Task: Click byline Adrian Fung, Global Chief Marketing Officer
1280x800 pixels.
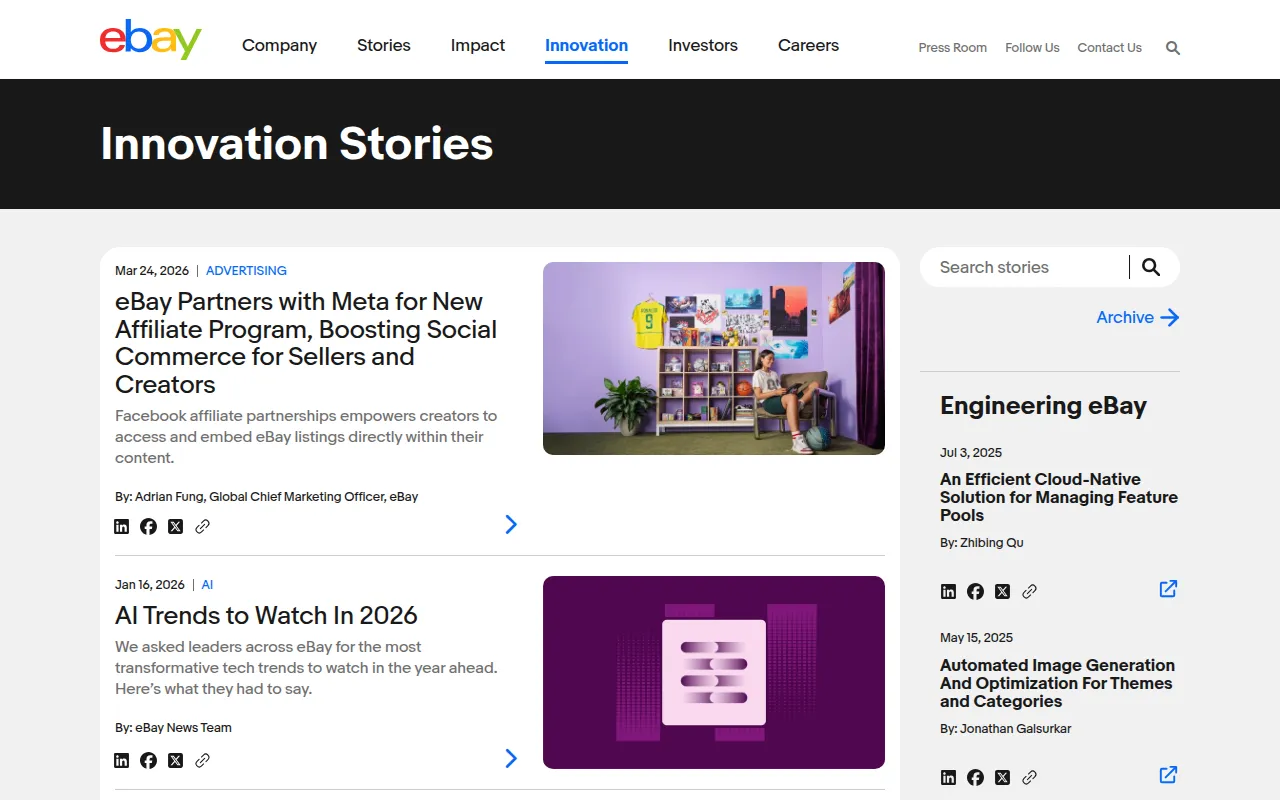Action: [x=267, y=496]
